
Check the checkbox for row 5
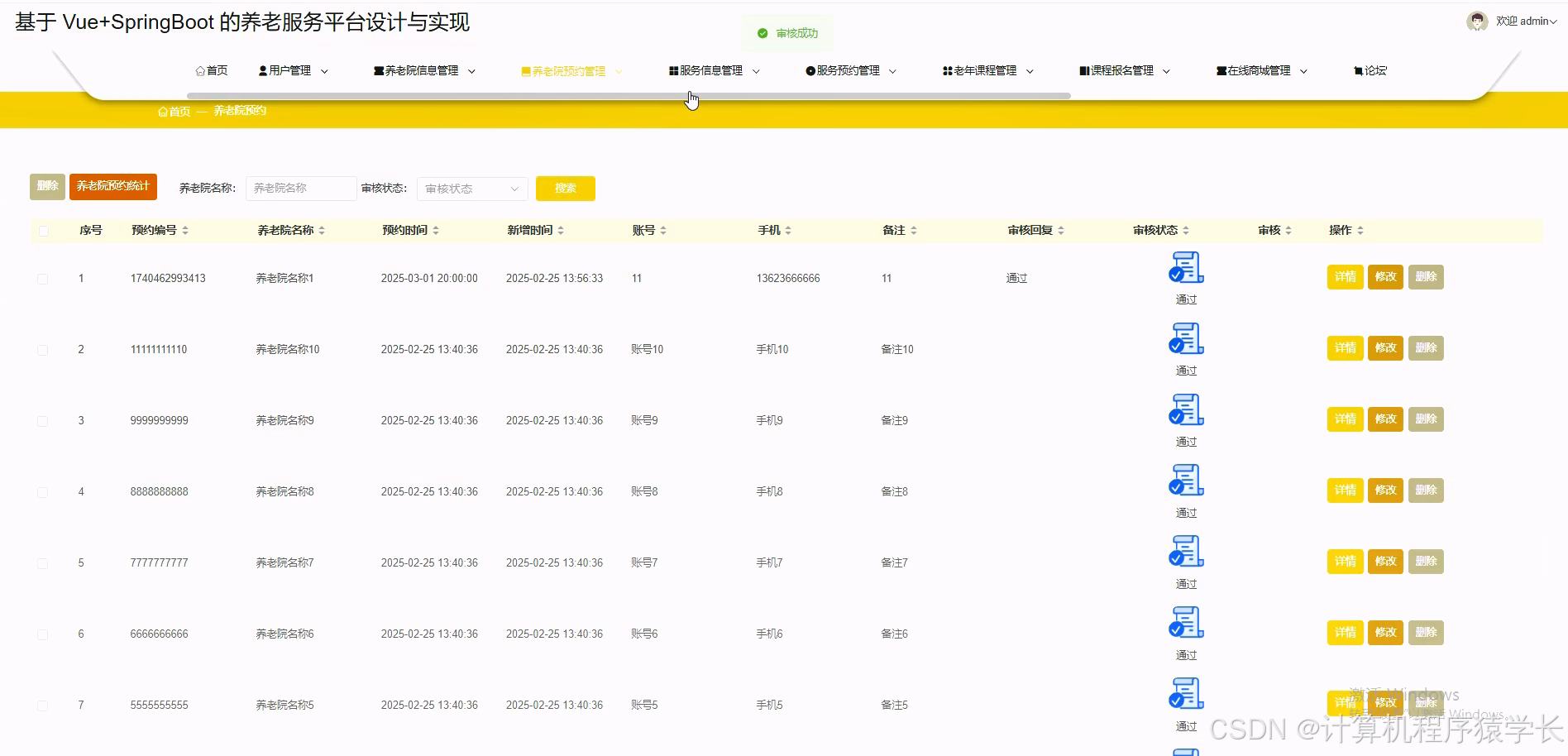42,563
